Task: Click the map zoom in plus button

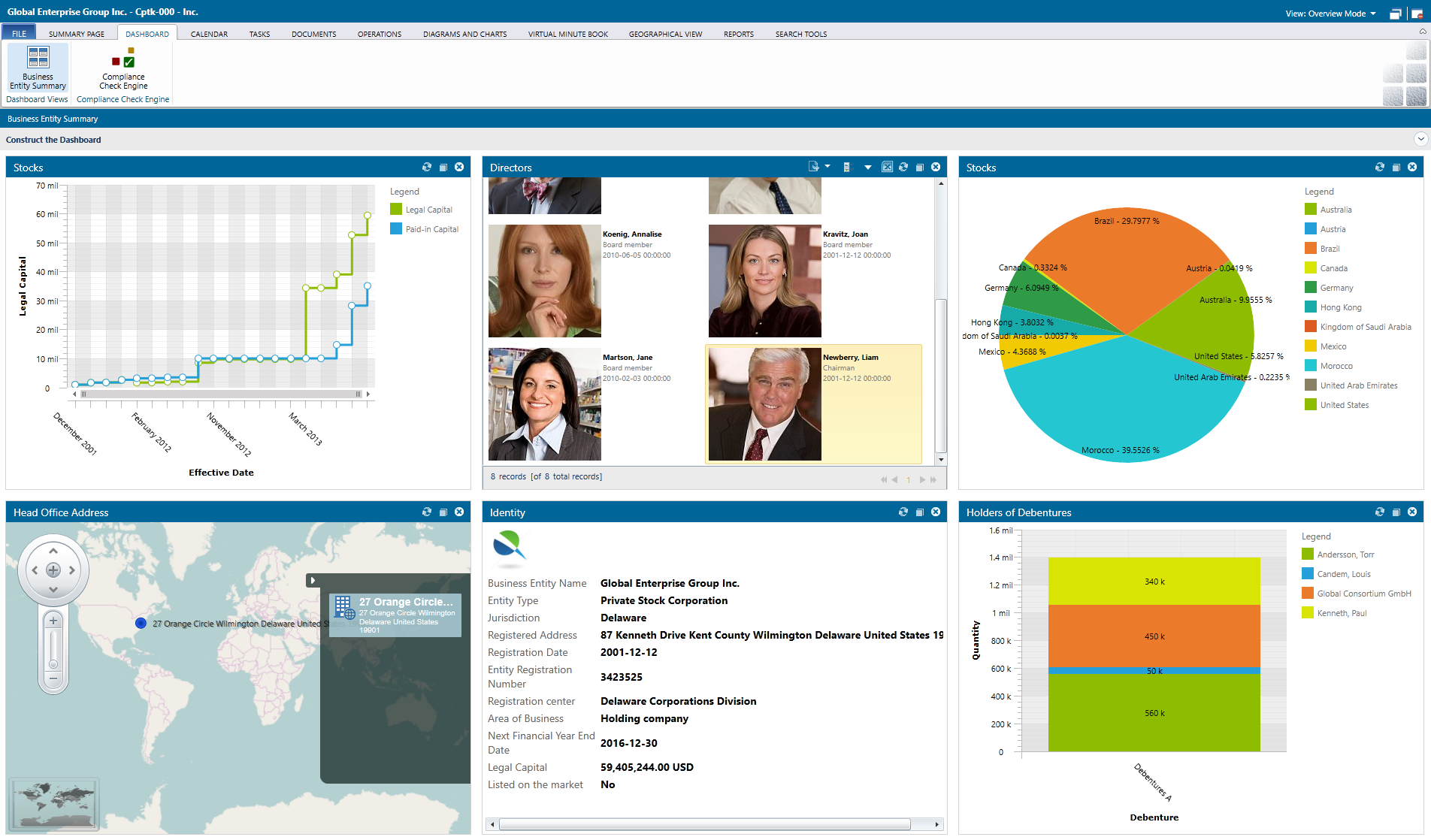Action: click(x=53, y=621)
